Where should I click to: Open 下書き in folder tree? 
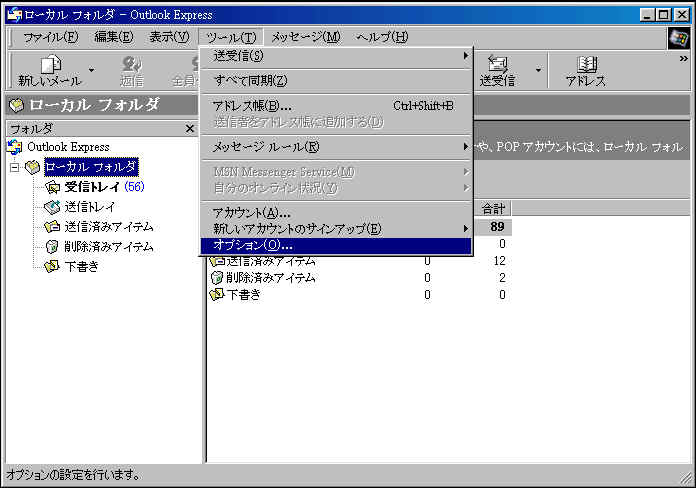(82, 267)
